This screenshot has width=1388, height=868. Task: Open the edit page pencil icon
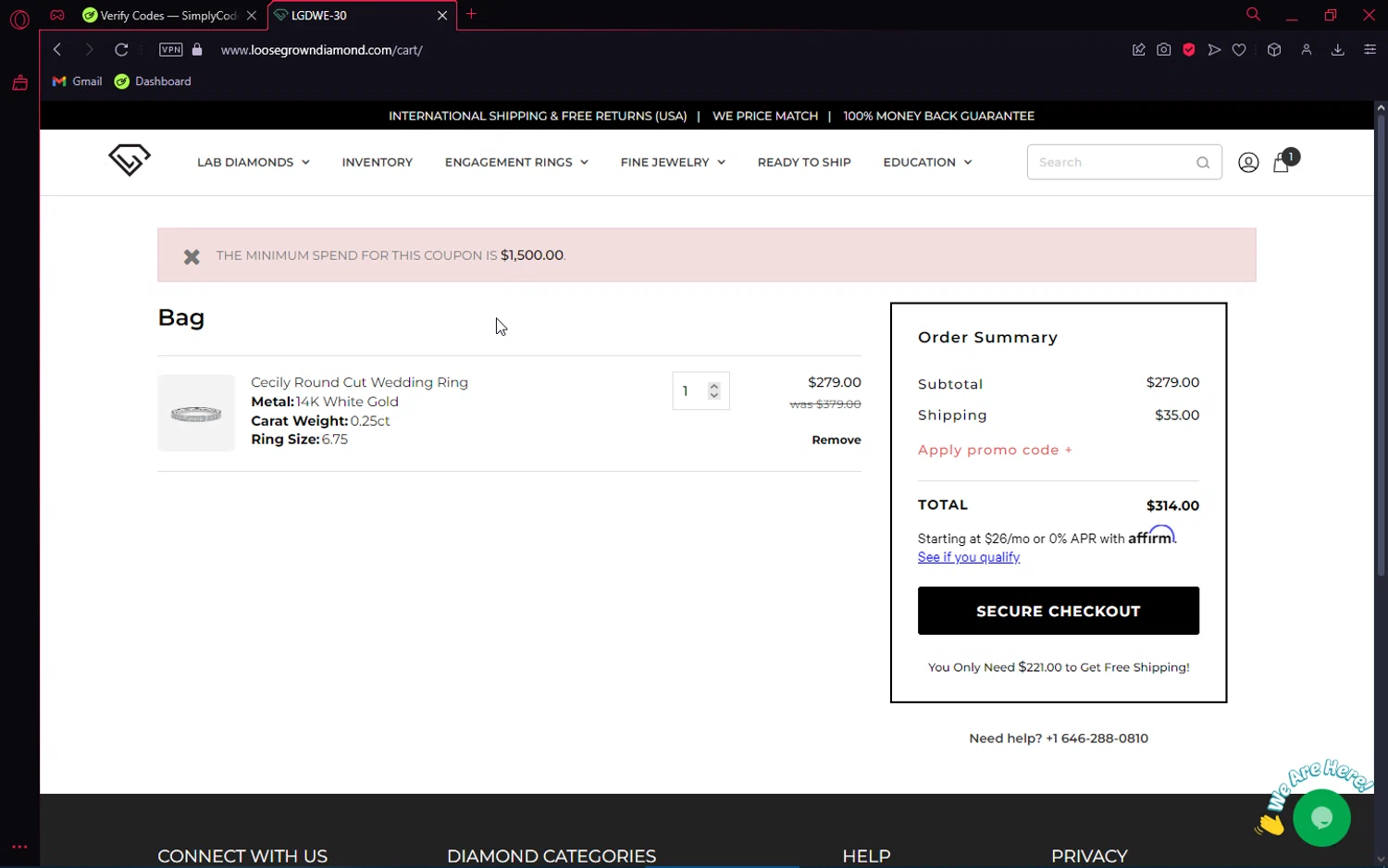pyautogui.click(x=1138, y=50)
